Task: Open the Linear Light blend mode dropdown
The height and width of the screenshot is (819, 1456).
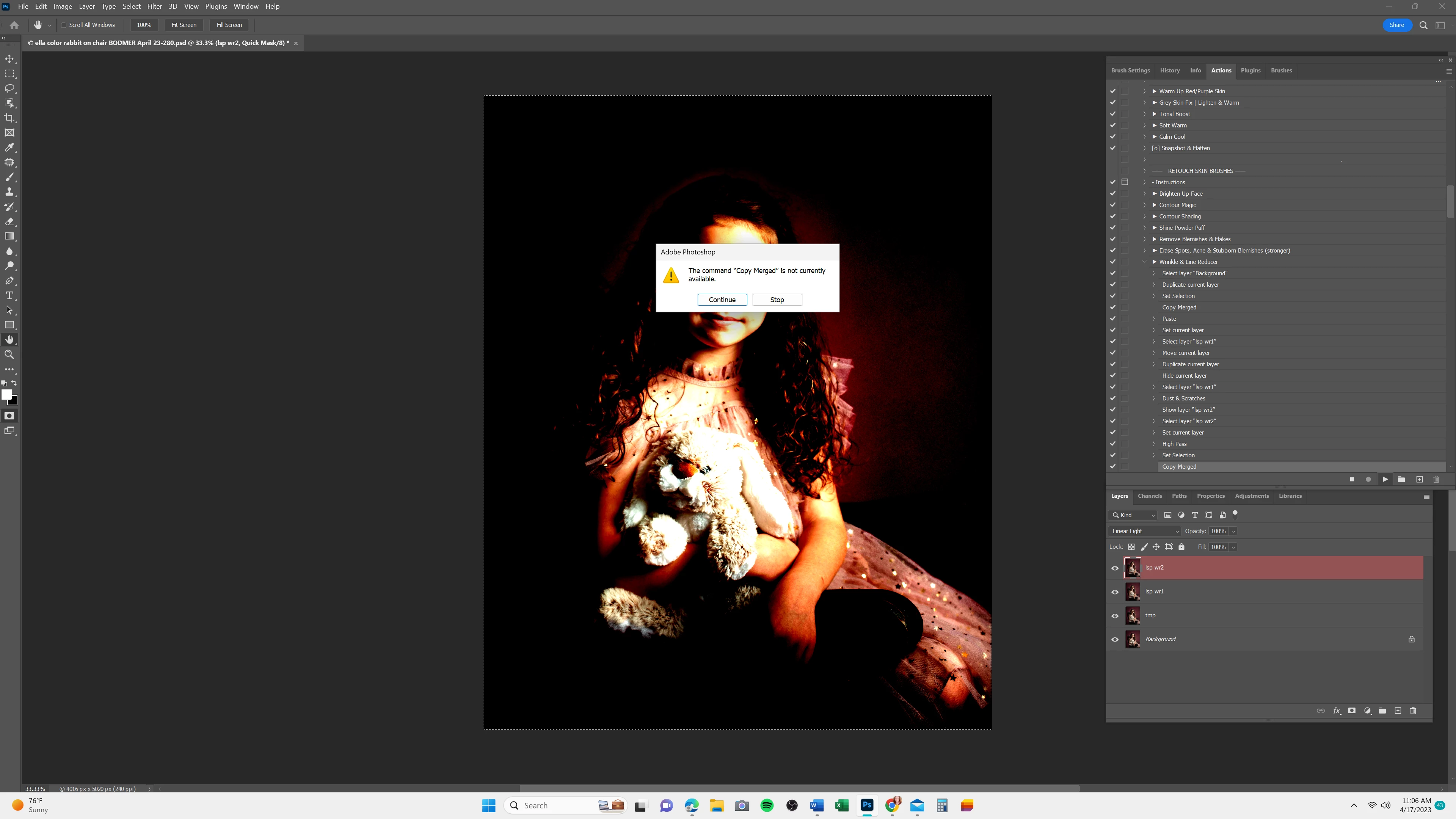Action: (1145, 531)
